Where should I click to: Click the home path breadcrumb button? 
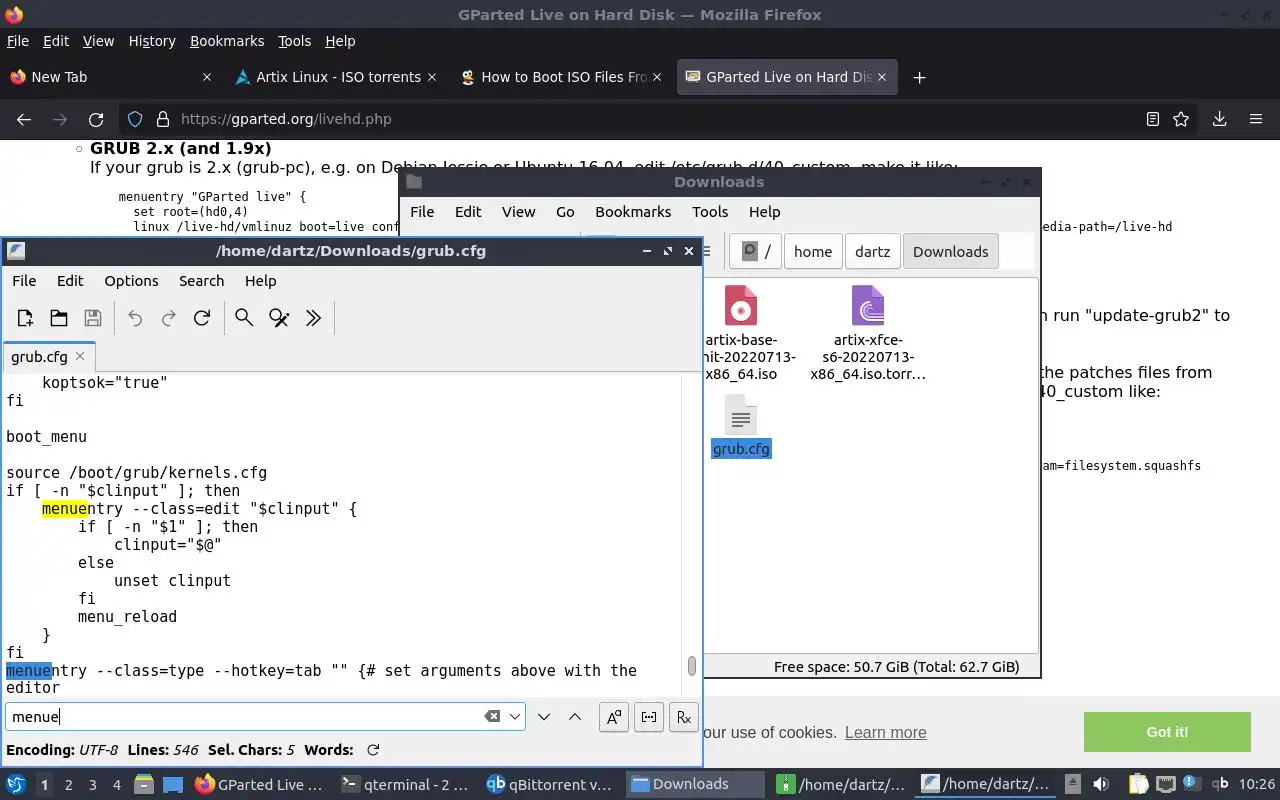click(813, 252)
